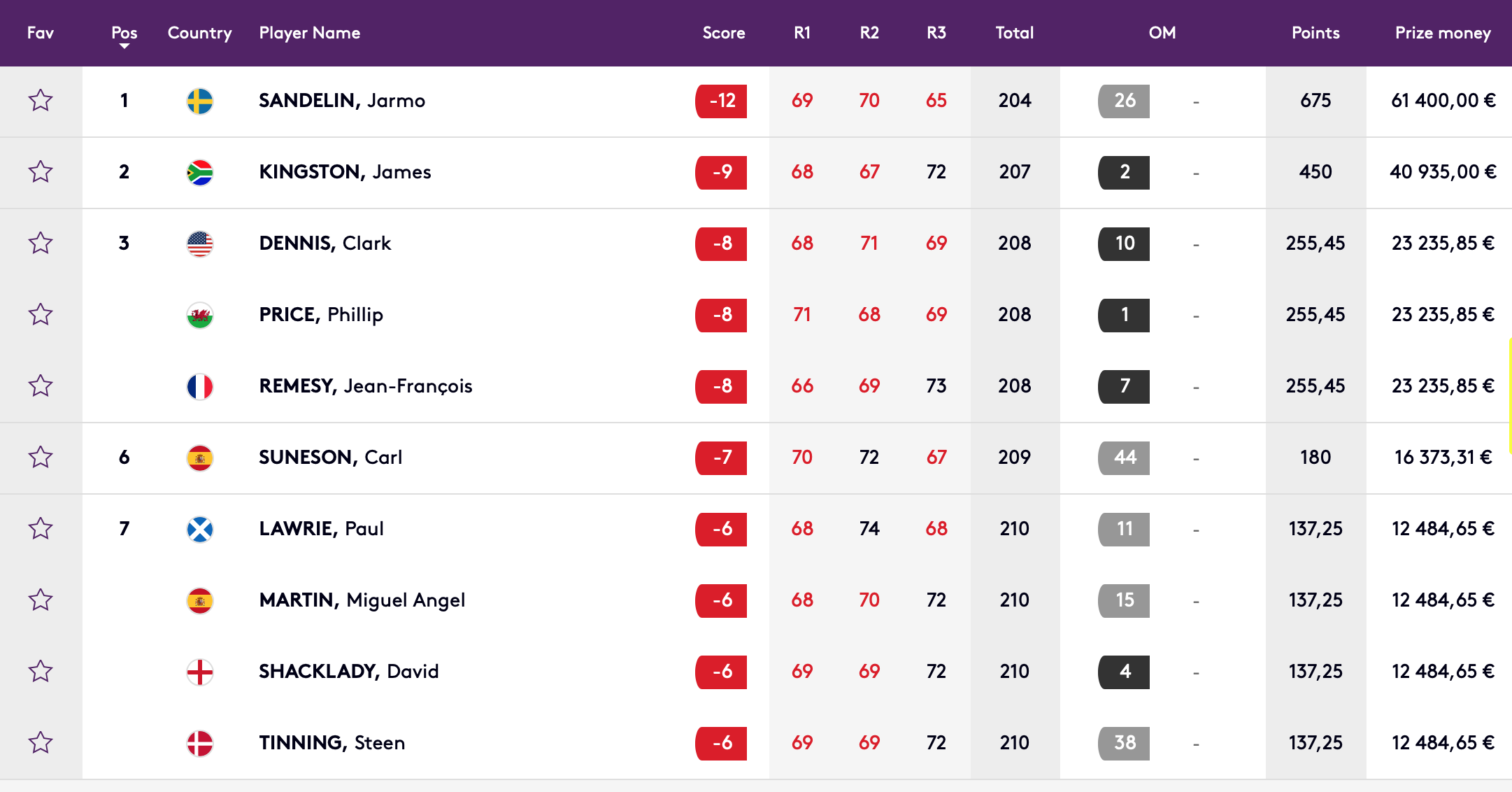Click the Sweden flag icon
This screenshot has height=792, width=1512.
pyautogui.click(x=200, y=101)
